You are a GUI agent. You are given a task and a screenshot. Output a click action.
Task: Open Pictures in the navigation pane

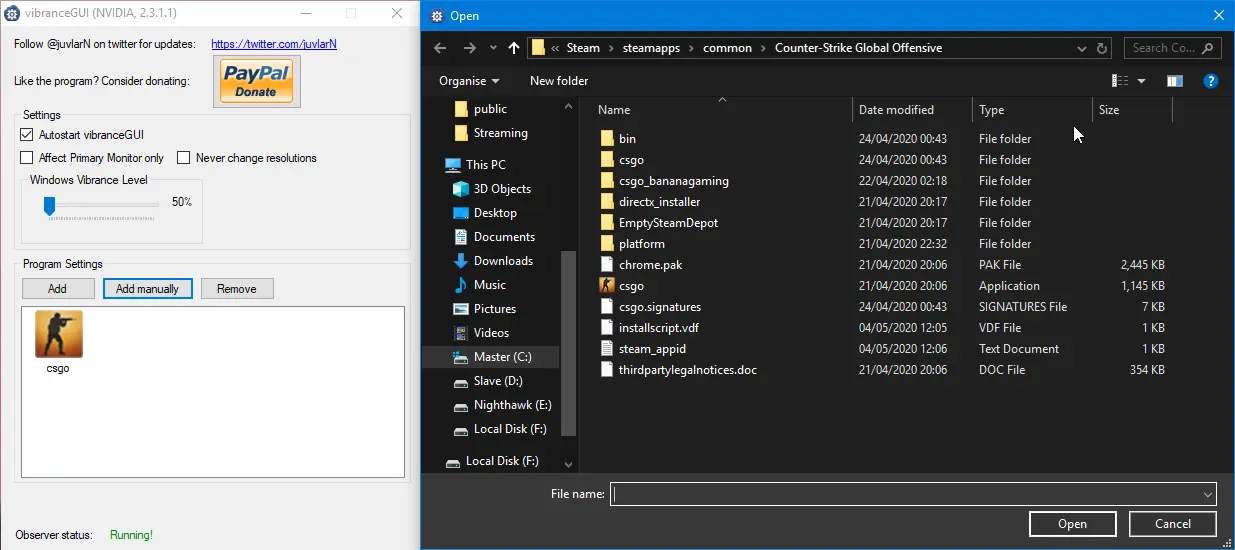tap(495, 309)
